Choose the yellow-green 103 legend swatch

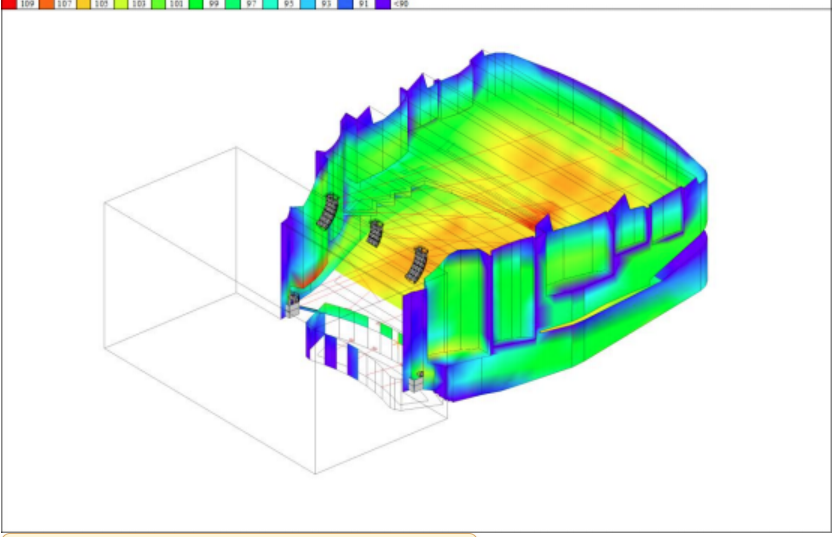tap(120, 4)
